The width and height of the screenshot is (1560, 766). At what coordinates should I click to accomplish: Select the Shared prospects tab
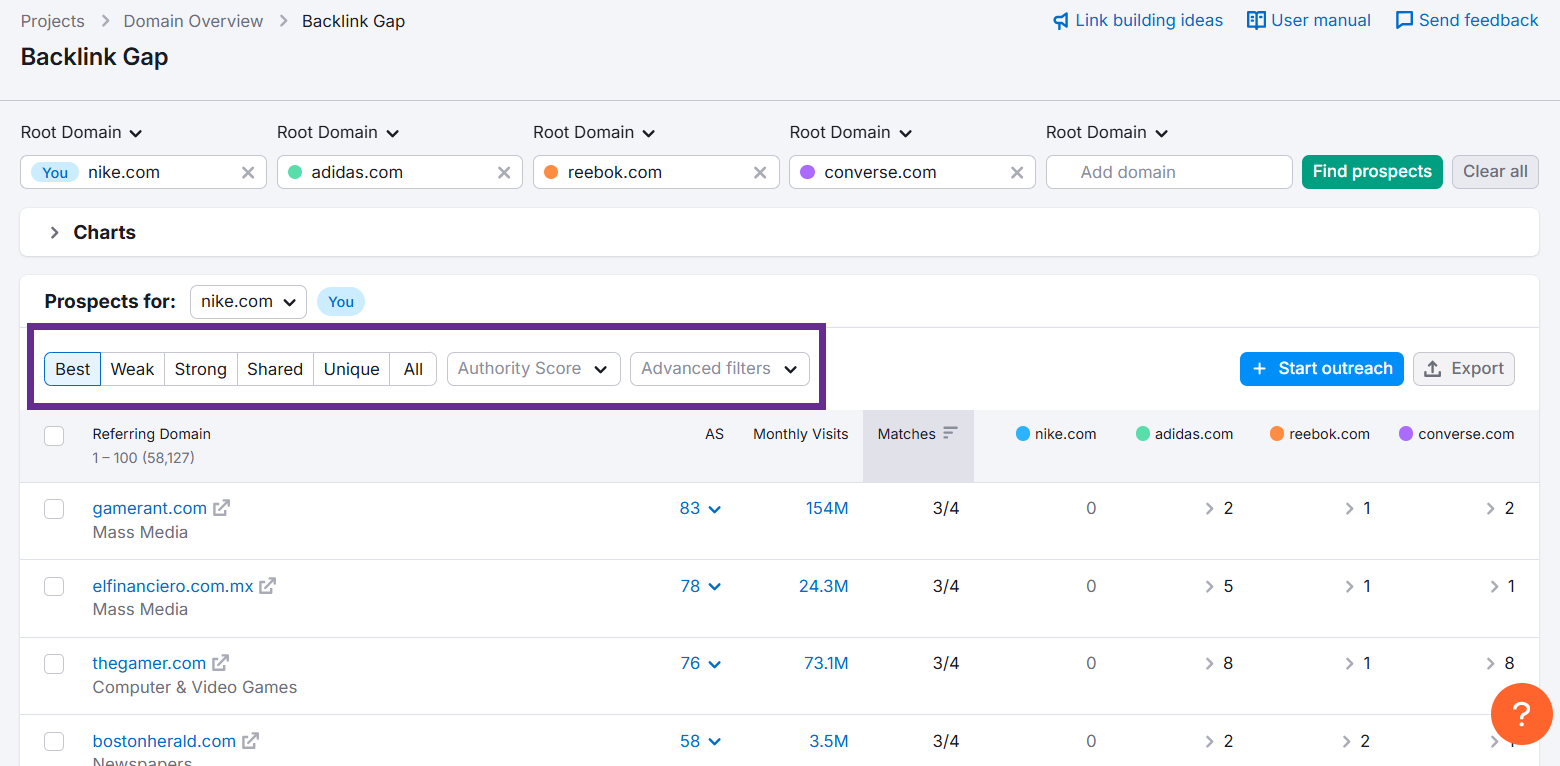tap(275, 369)
